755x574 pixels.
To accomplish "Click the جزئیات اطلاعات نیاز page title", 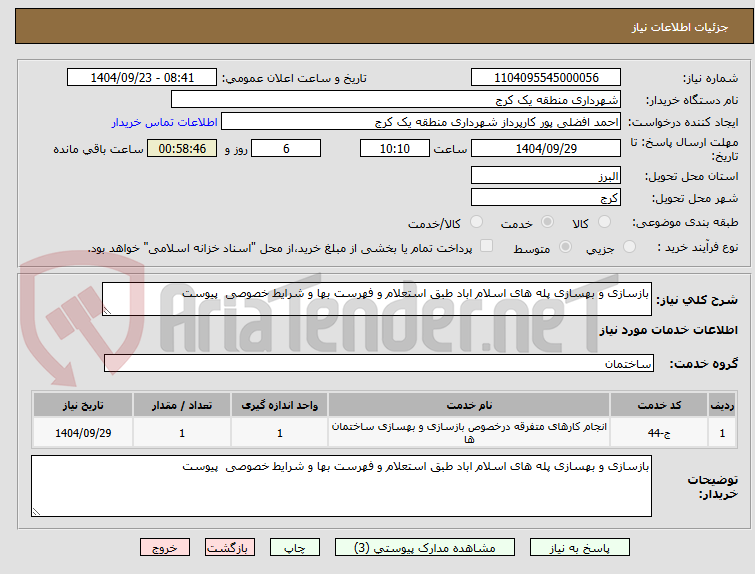I will (x=680, y=27).
